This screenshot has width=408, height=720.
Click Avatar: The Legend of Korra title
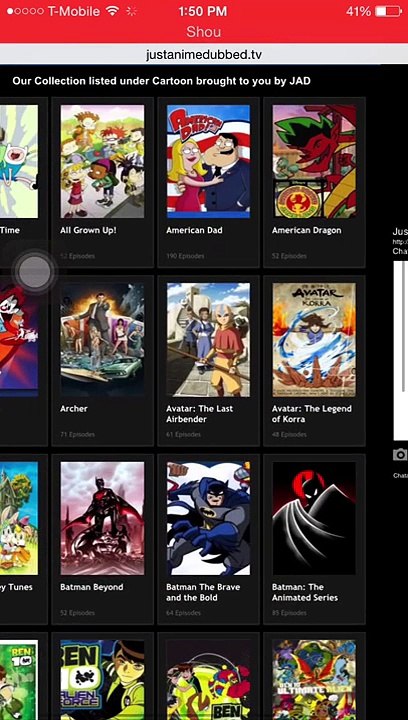point(312,414)
